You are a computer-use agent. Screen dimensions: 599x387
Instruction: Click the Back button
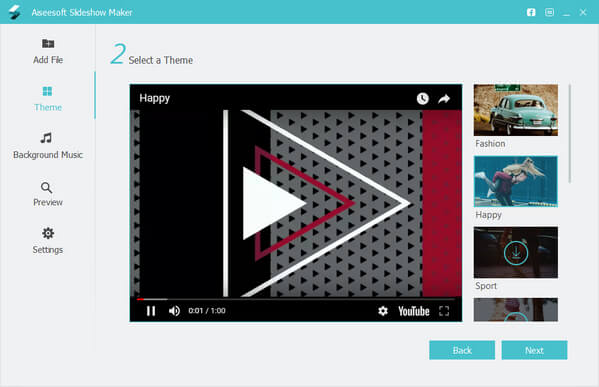point(462,350)
